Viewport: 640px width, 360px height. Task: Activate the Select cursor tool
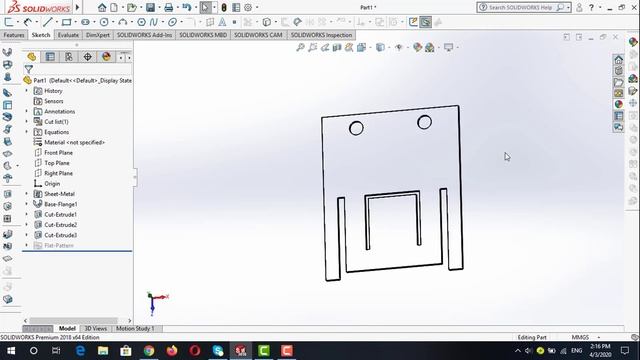[205, 7]
